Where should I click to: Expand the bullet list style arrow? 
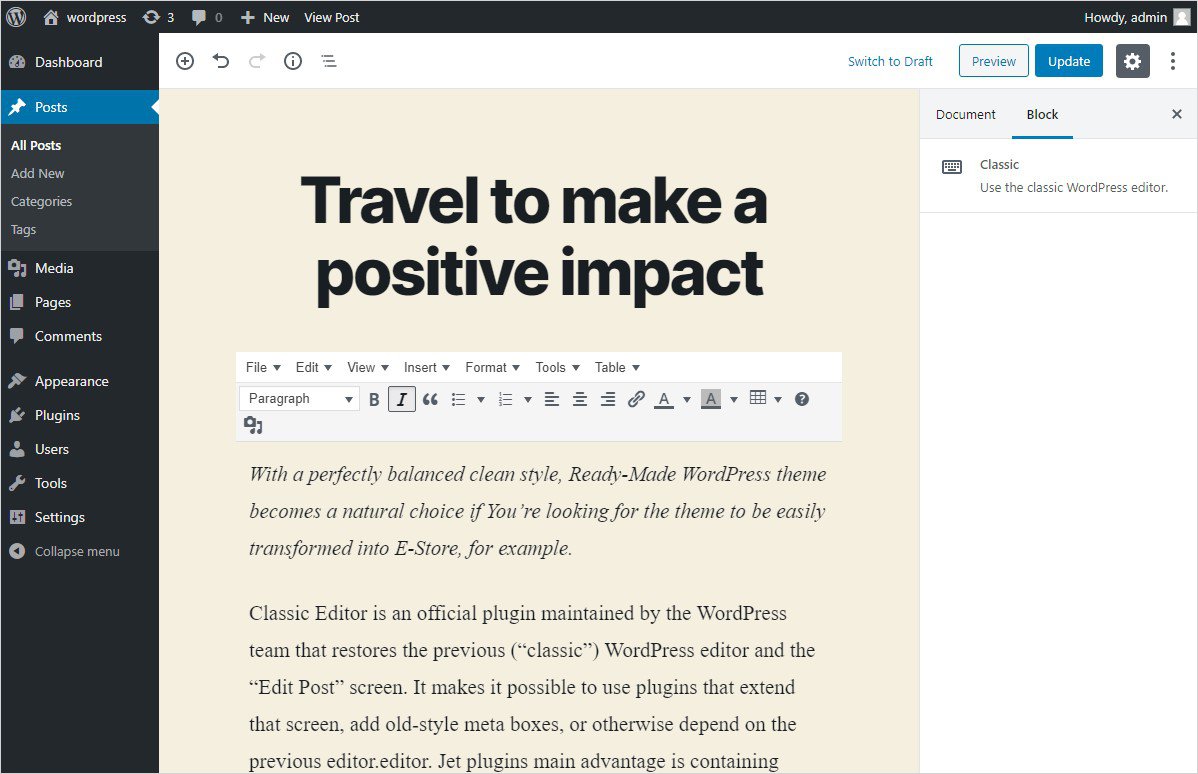tap(481, 399)
